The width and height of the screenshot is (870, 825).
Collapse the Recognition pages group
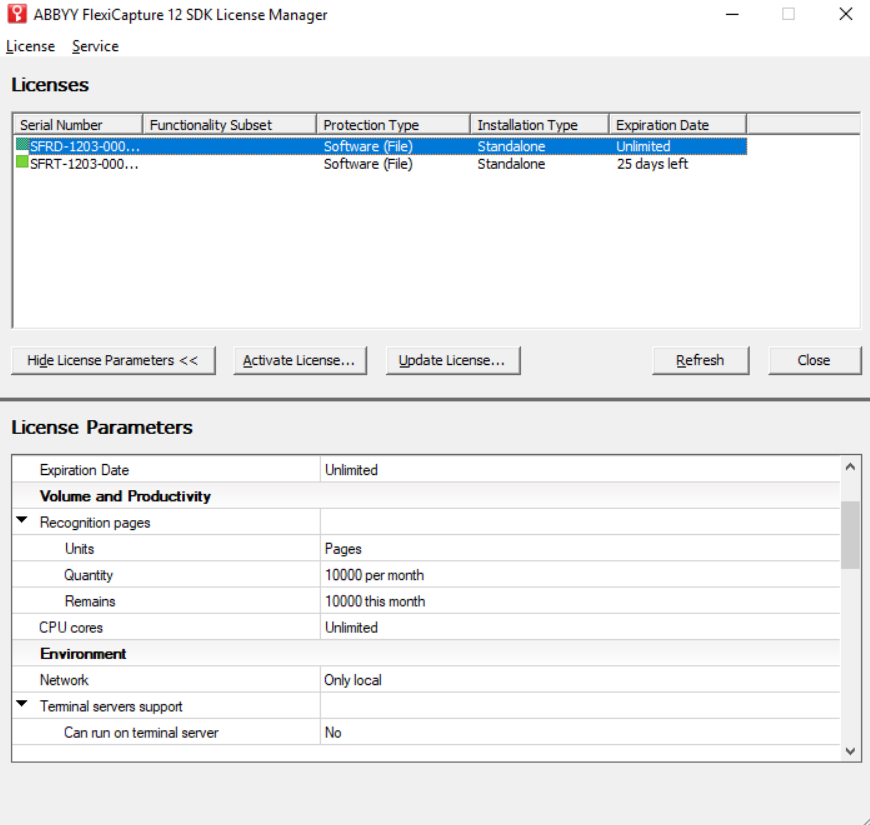pos(22,520)
